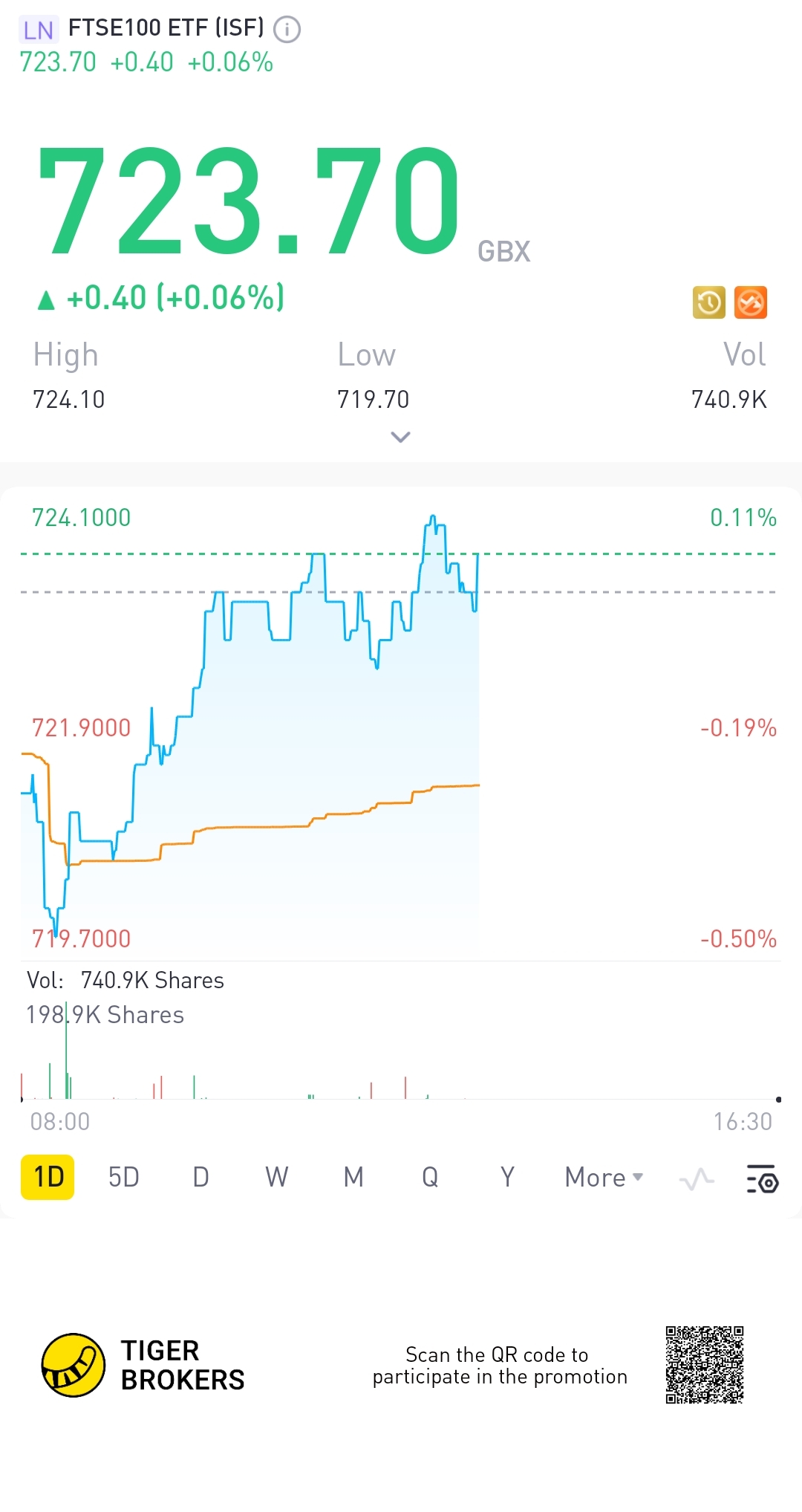Select the yearly Y timeframe
Image resolution: width=802 pixels, height=1512 pixels.
(507, 1178)
